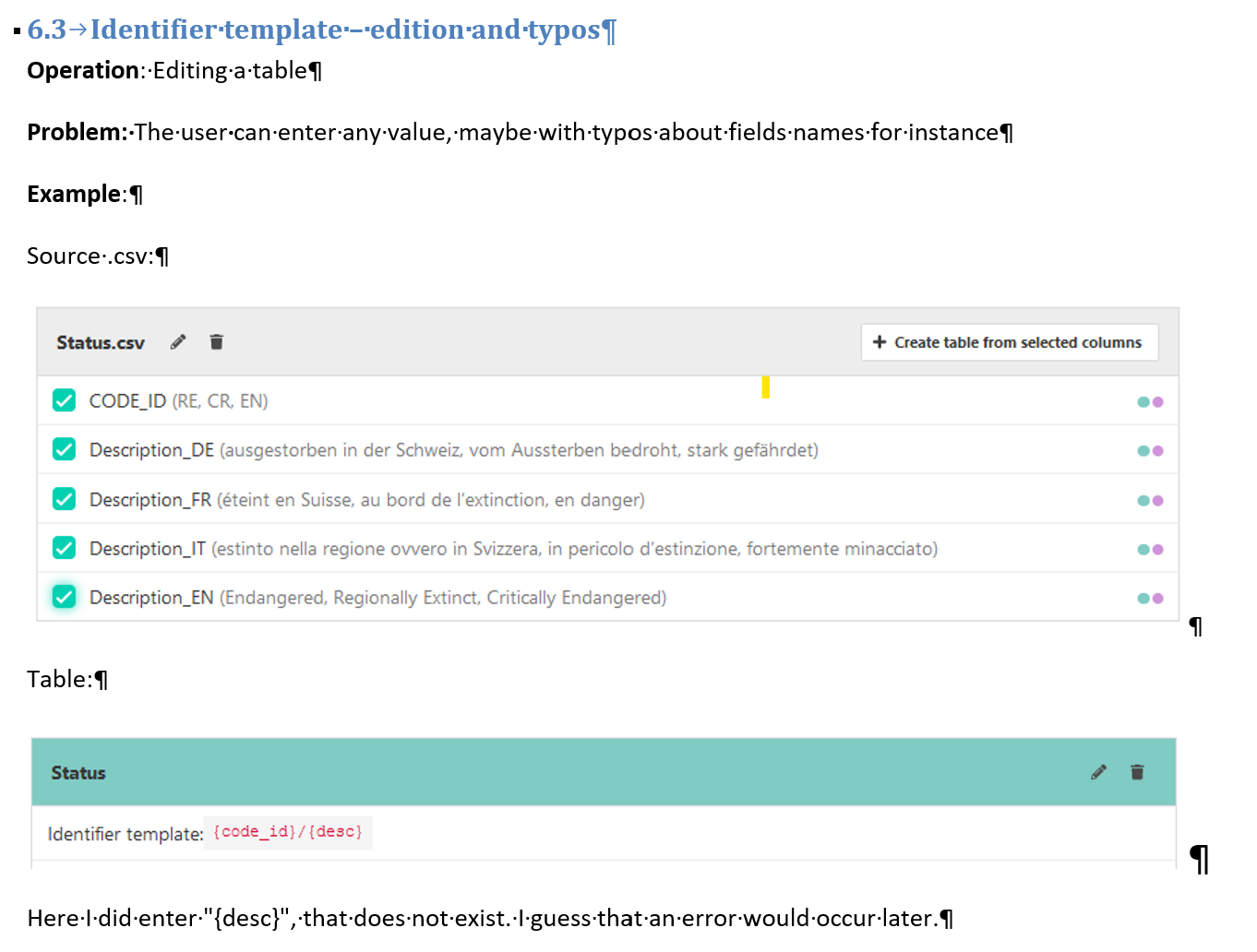The height and width of the screenshot is (952, 1257).
Task: Uncheck the Description_FR column checkbox
Action: [64, 498]
